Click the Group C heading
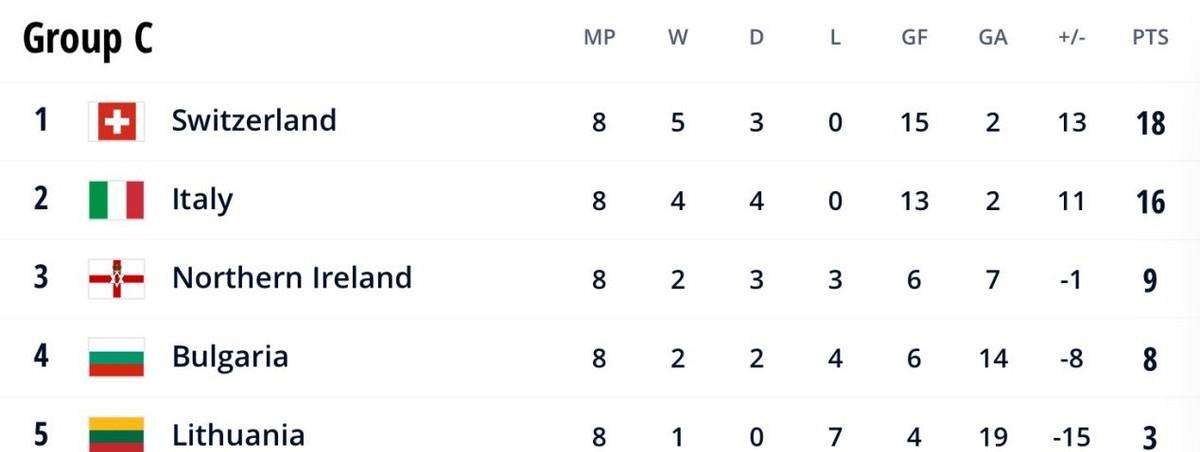Image resolution: width=1200 pixels, height=452 pixels. pyautogui.click(x=87, y=39)
